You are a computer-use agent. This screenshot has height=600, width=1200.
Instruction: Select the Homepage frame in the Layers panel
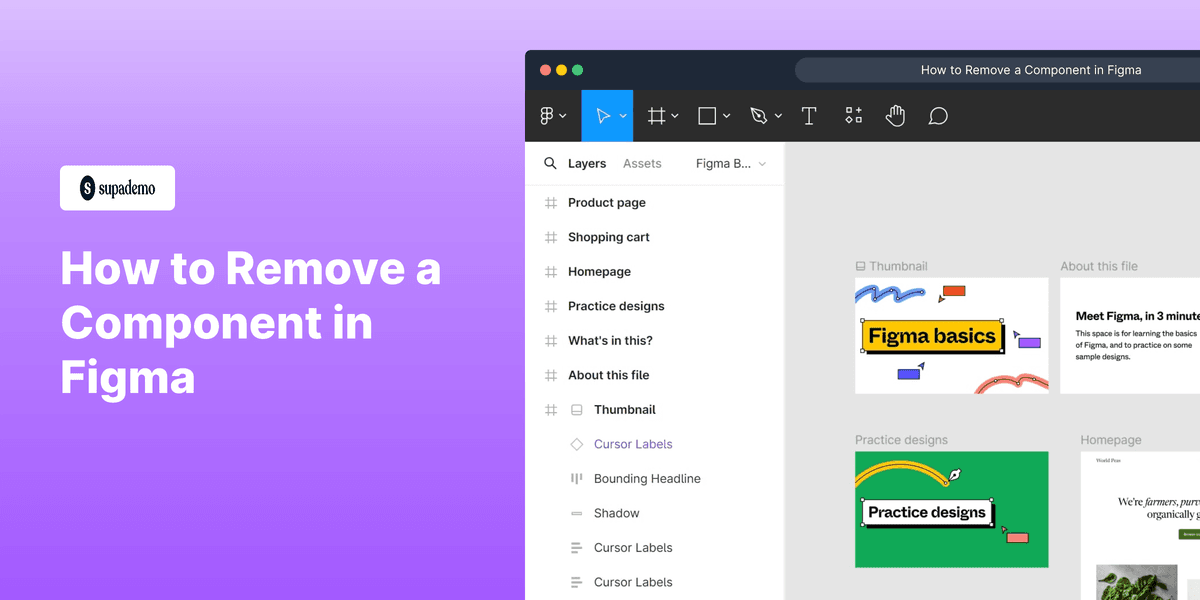click(x=599, y=271)
